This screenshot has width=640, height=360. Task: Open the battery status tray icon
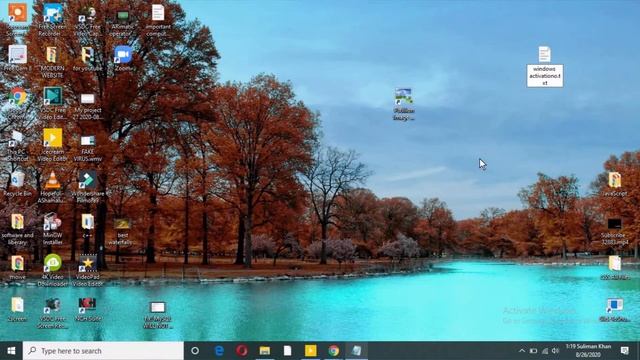coord(533,351)
